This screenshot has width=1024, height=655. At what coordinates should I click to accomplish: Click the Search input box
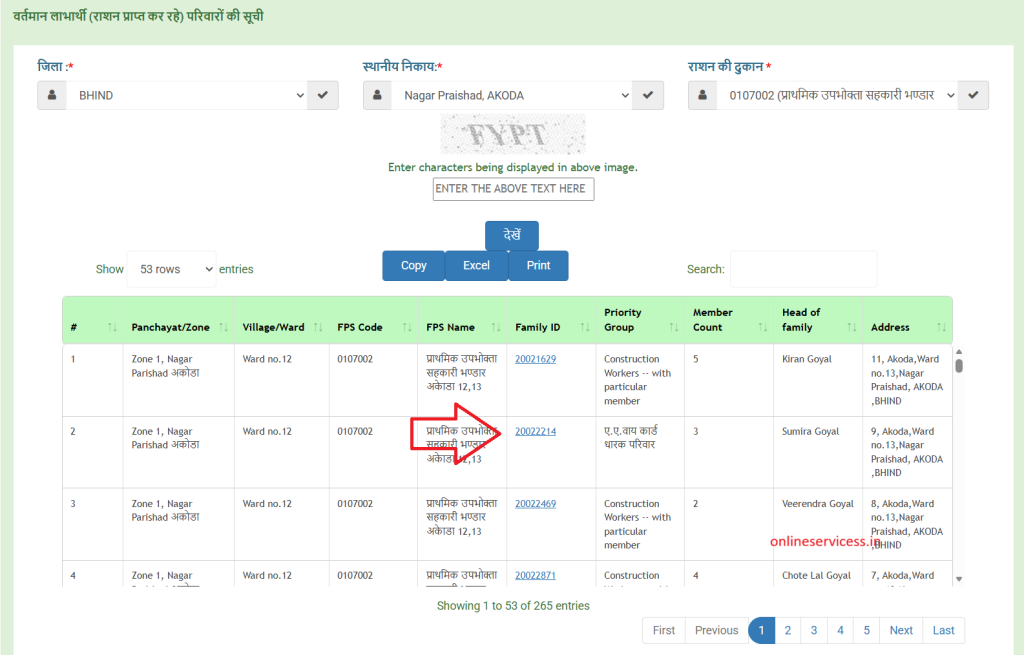coord(803,269)
